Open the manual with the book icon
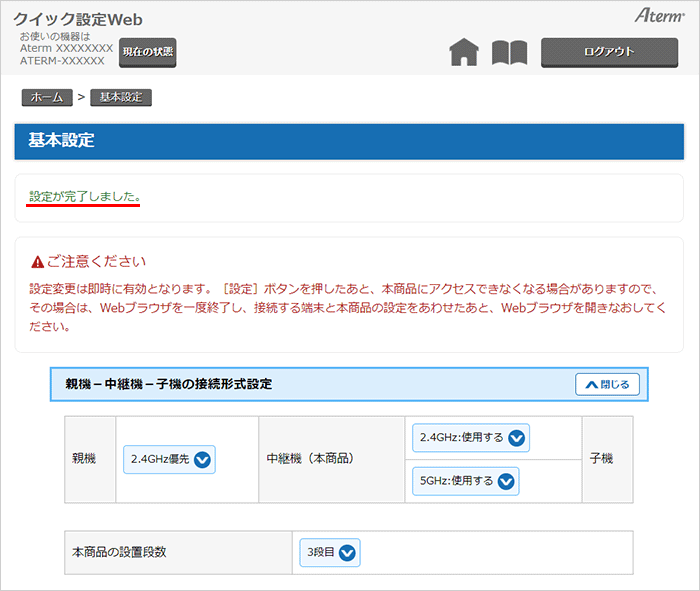Viewport: 700px width, 591px height. (509, 53)
